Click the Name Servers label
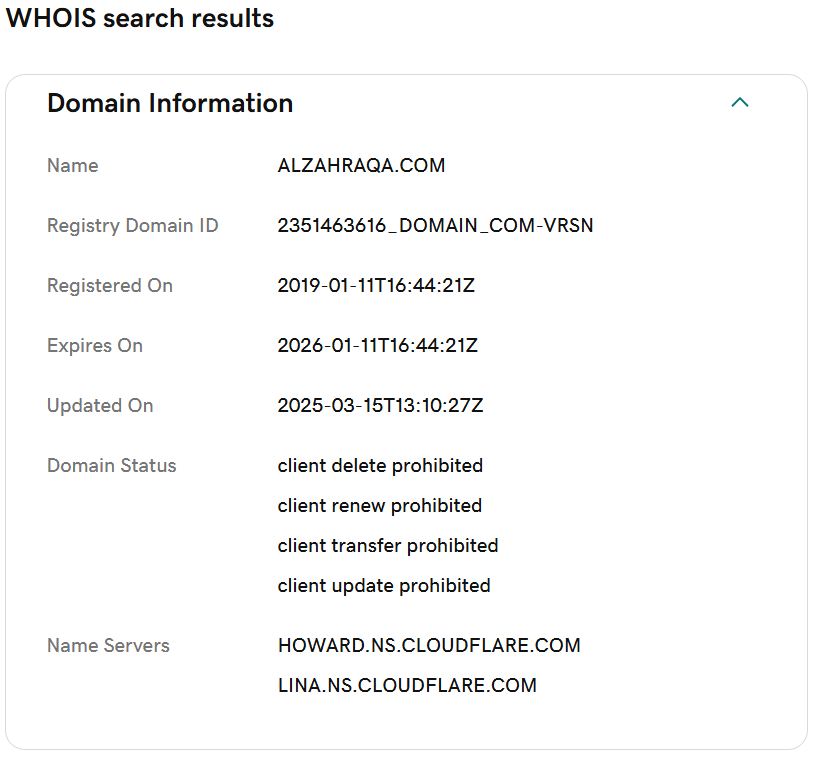Screen dimensions: 820x762 (108, 645)
